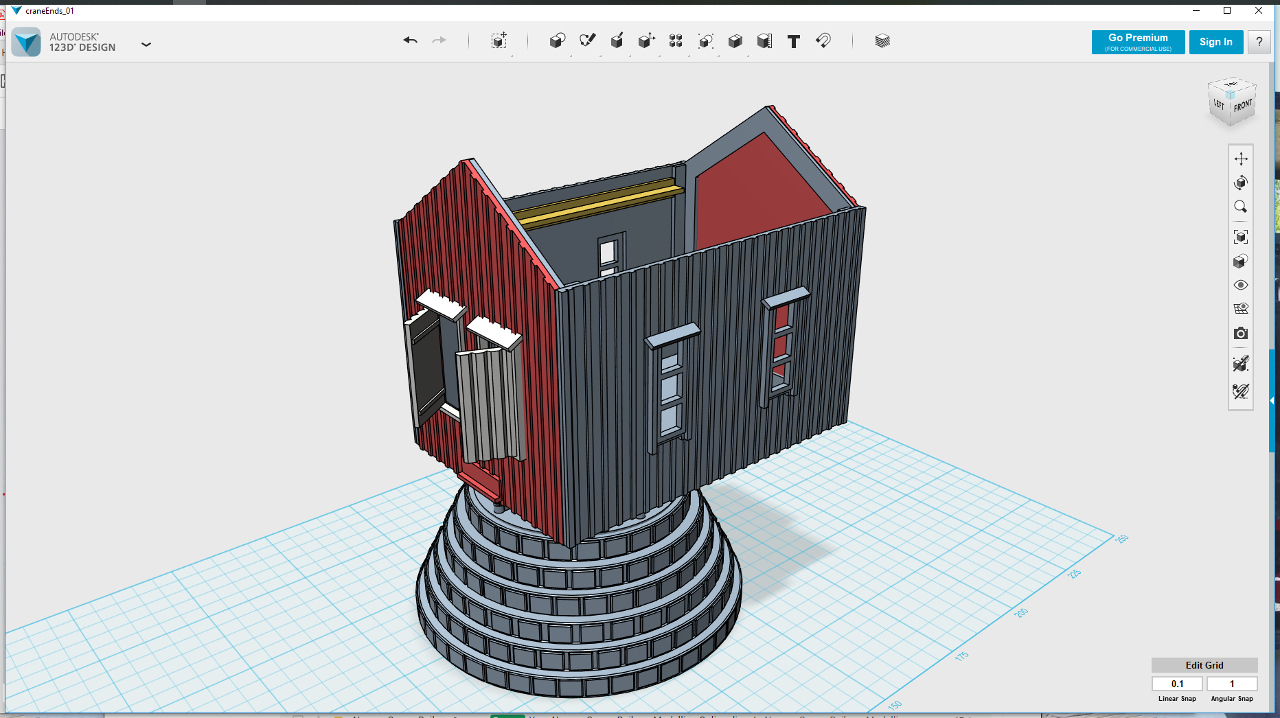Click the FRONT face of view cube
The image size is (1280, 718).
point(1242,106)
